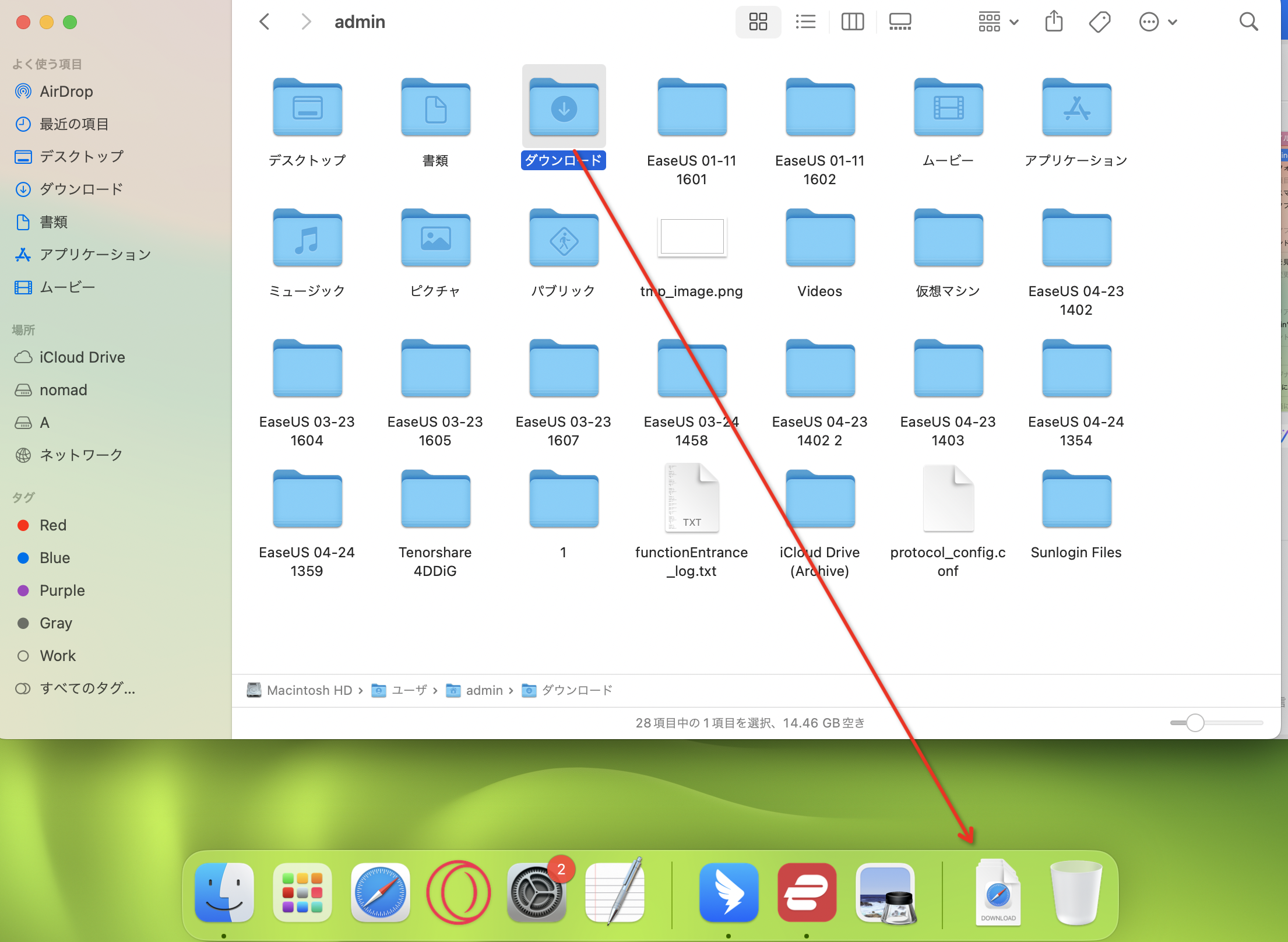Click the Red tag in sidebar

[52, 525]
